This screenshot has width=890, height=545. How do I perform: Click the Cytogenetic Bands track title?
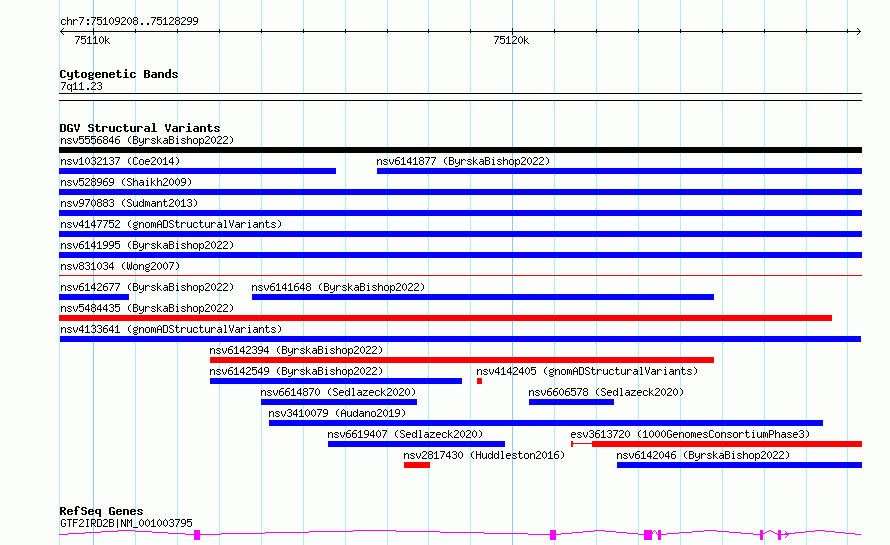[x=119, y=74]
